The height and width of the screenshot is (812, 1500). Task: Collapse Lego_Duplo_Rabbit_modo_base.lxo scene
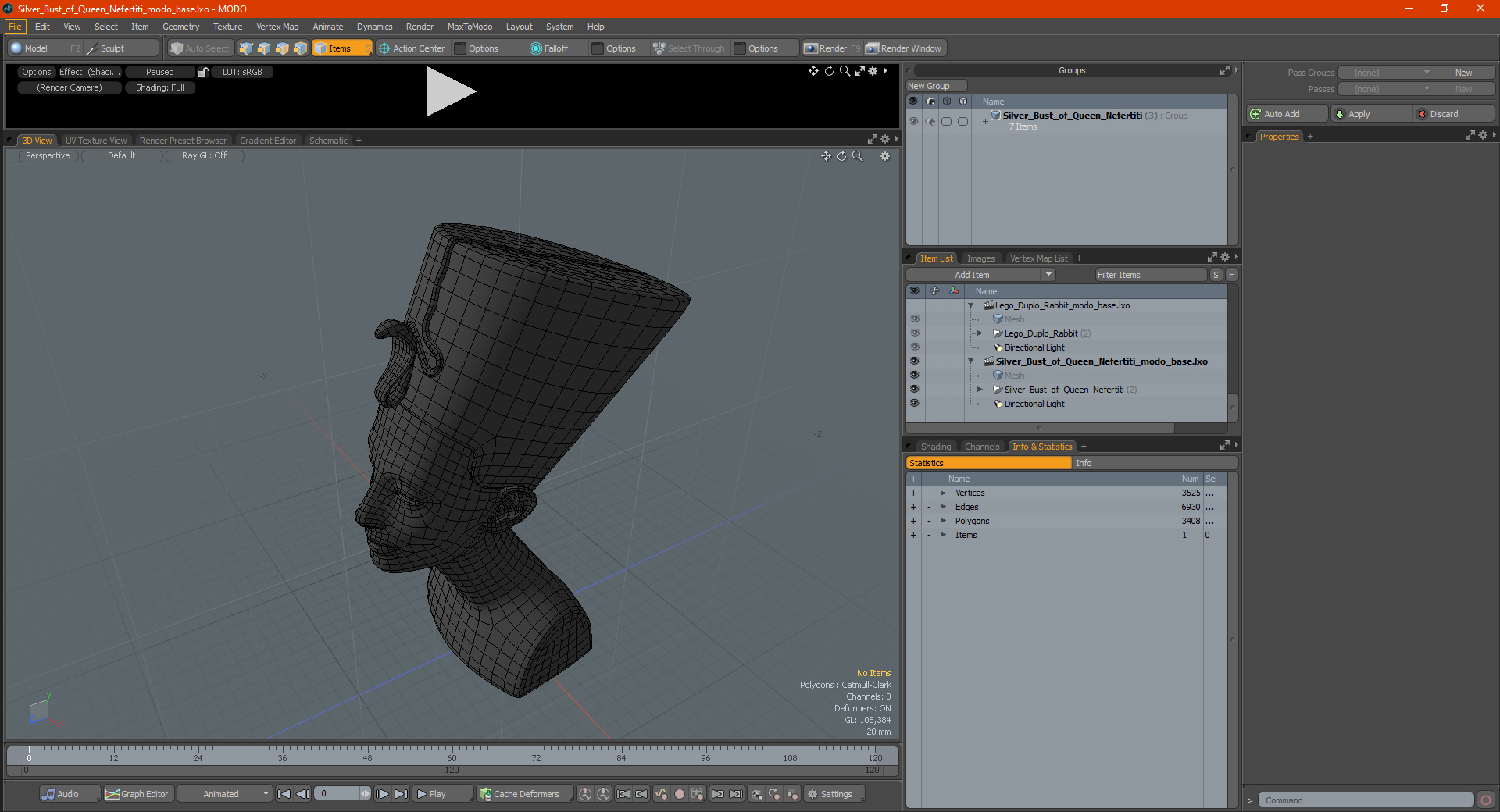pyautogui.click(x=971, y=305)
